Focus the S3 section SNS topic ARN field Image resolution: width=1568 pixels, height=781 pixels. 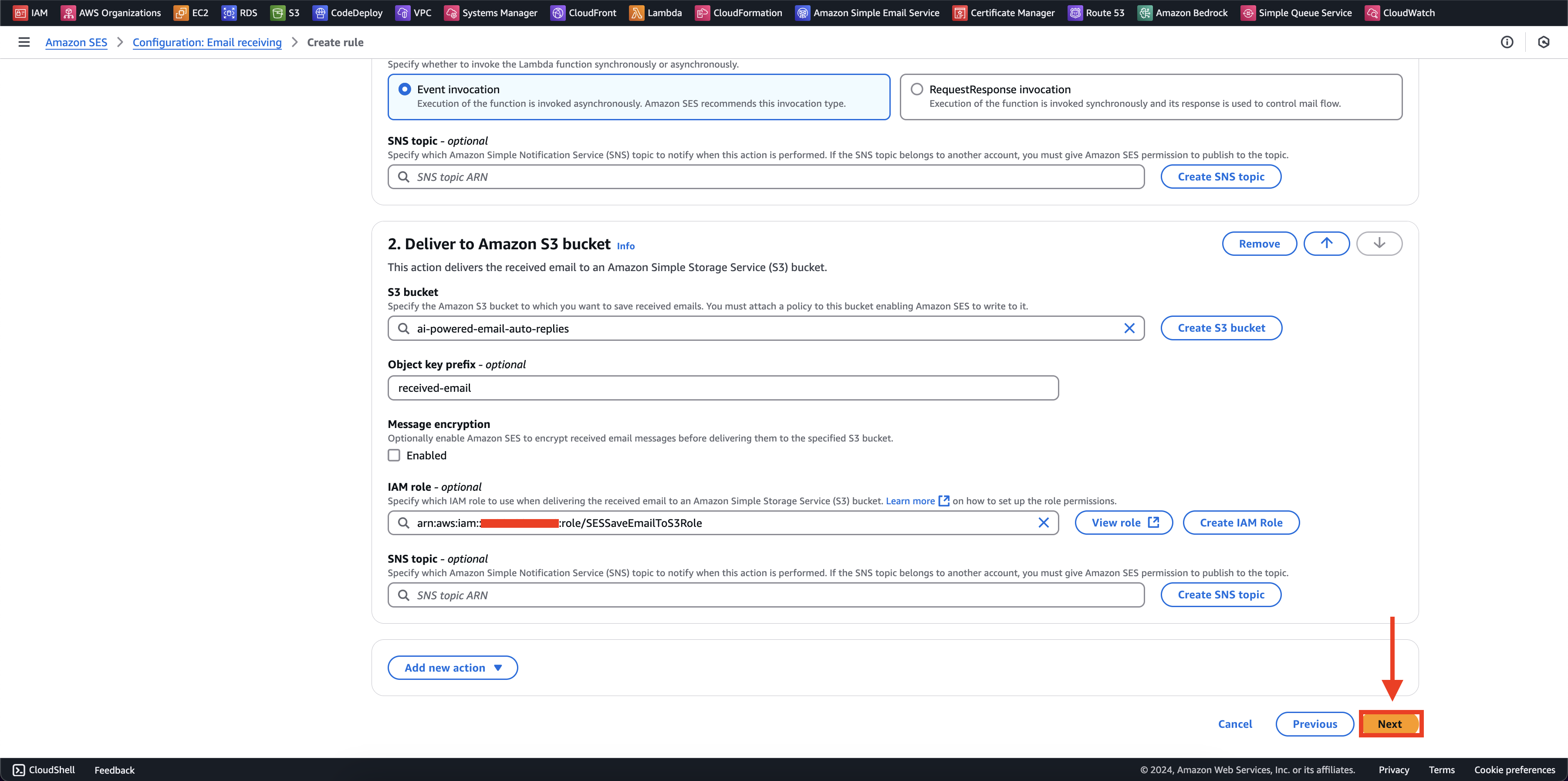pyautogui.click(x=766, y=595)
